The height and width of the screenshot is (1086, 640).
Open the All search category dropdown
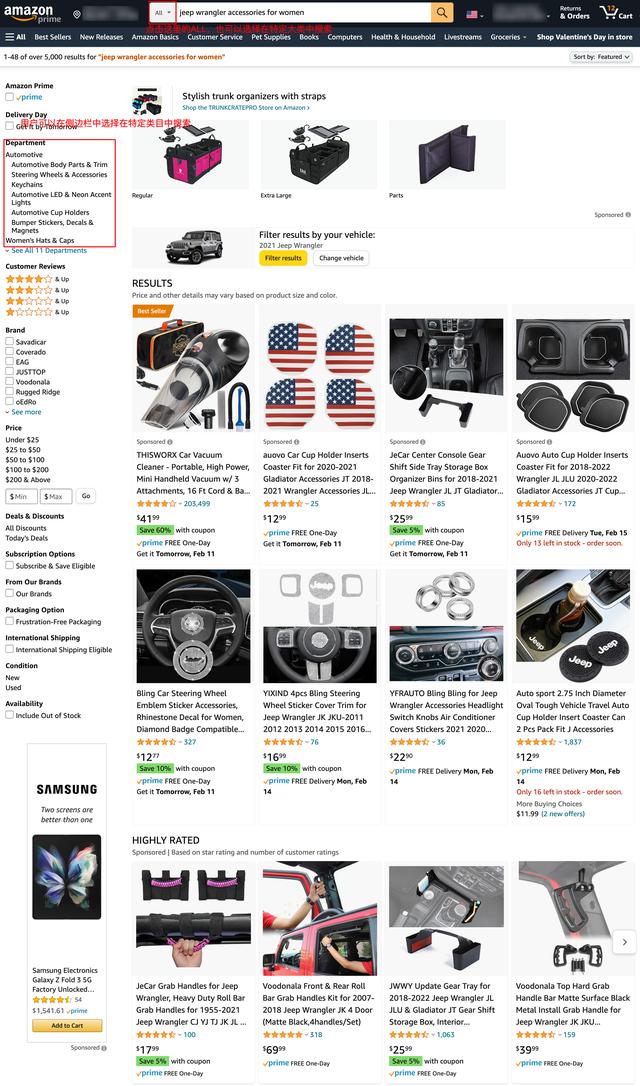[x=163, y=12]
